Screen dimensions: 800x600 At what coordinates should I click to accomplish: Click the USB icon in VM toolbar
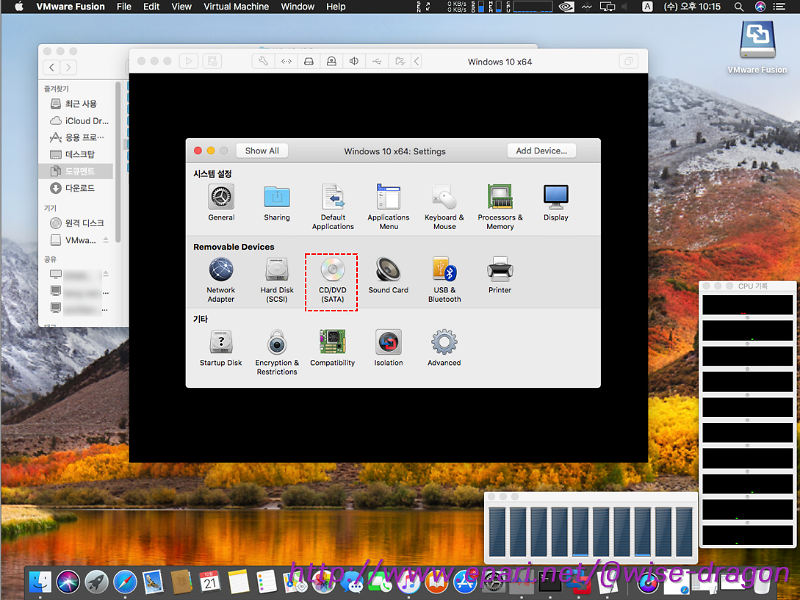[377, 61]
